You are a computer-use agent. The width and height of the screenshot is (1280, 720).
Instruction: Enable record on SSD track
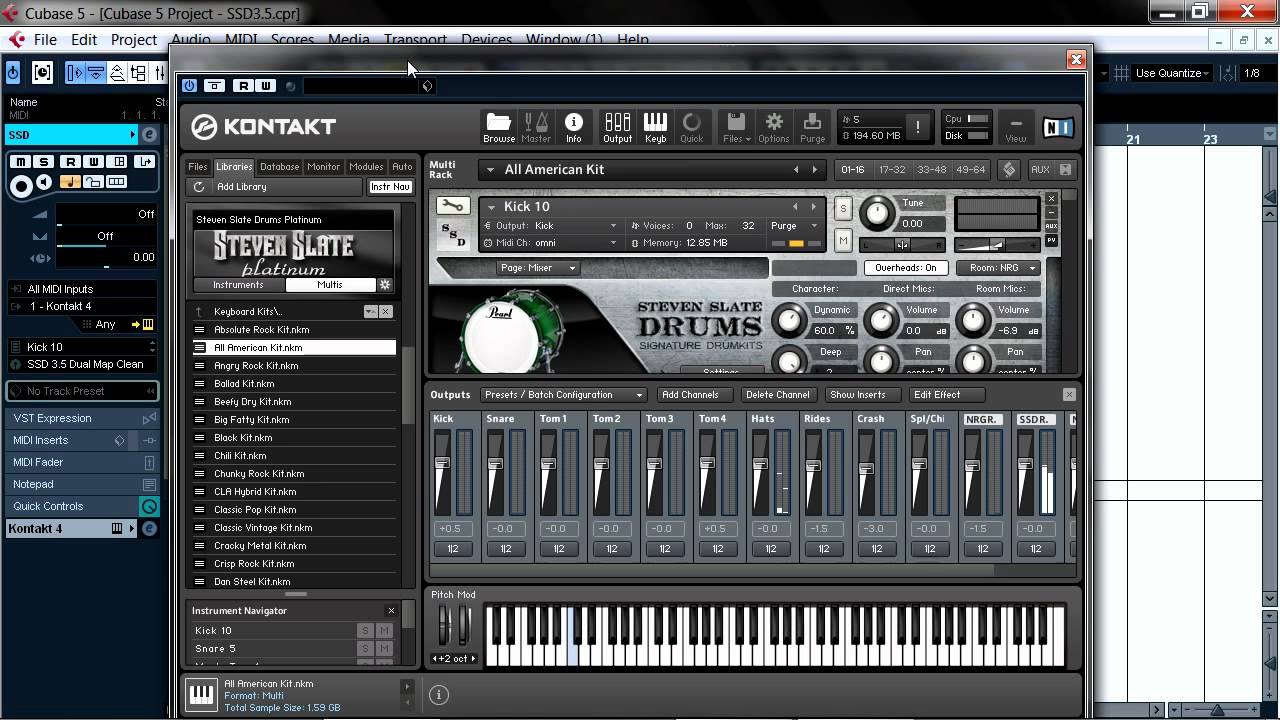pyautogui.click(x=21, y=185)
